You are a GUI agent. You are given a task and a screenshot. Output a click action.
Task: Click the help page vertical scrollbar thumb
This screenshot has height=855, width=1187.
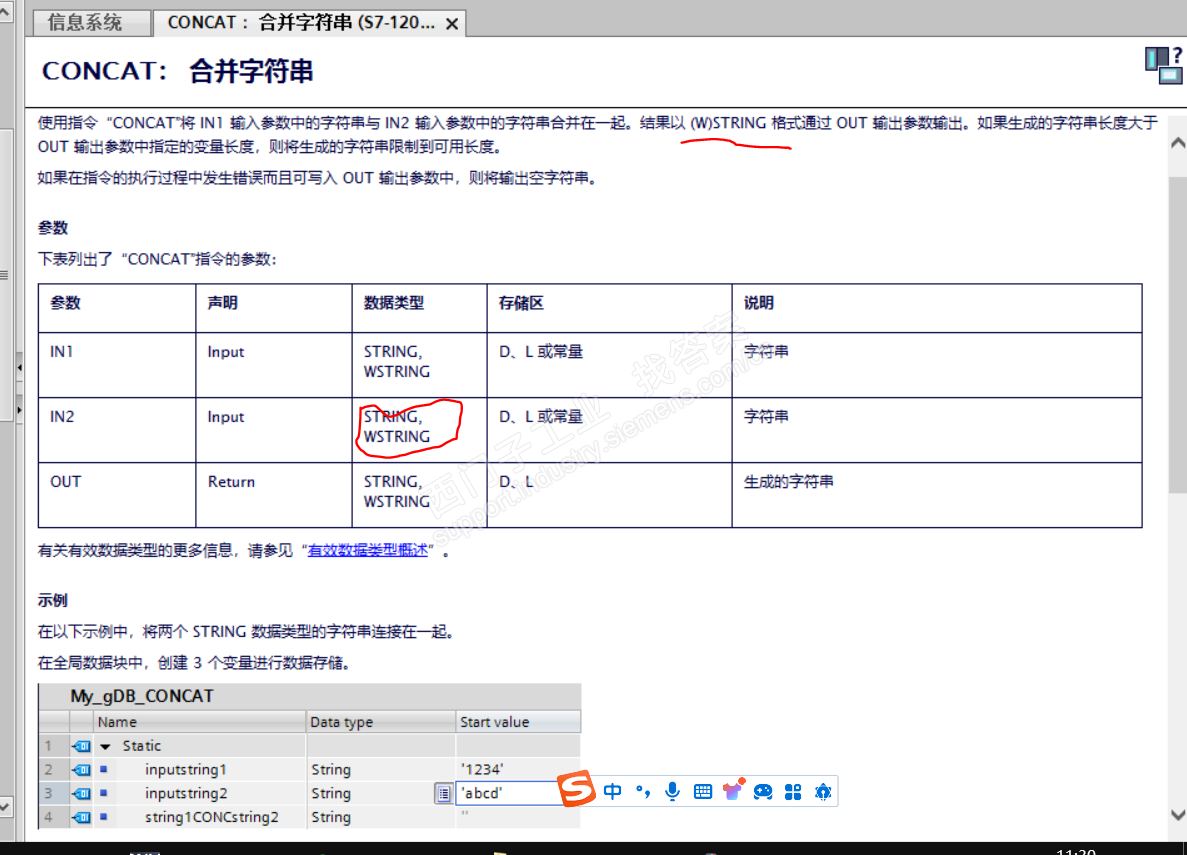click(x=1177, y=335)
